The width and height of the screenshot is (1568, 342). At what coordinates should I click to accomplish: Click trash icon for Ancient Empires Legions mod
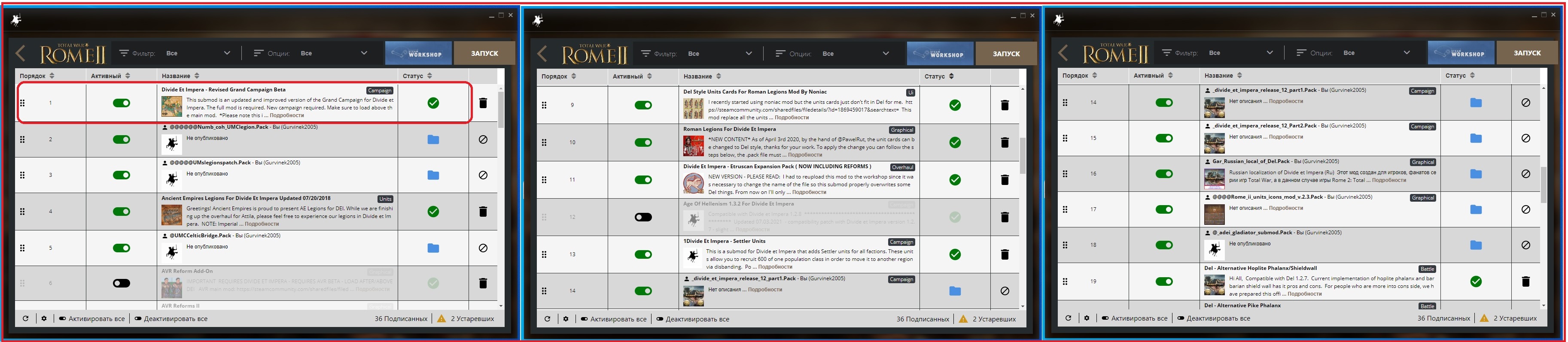[483, 212]
